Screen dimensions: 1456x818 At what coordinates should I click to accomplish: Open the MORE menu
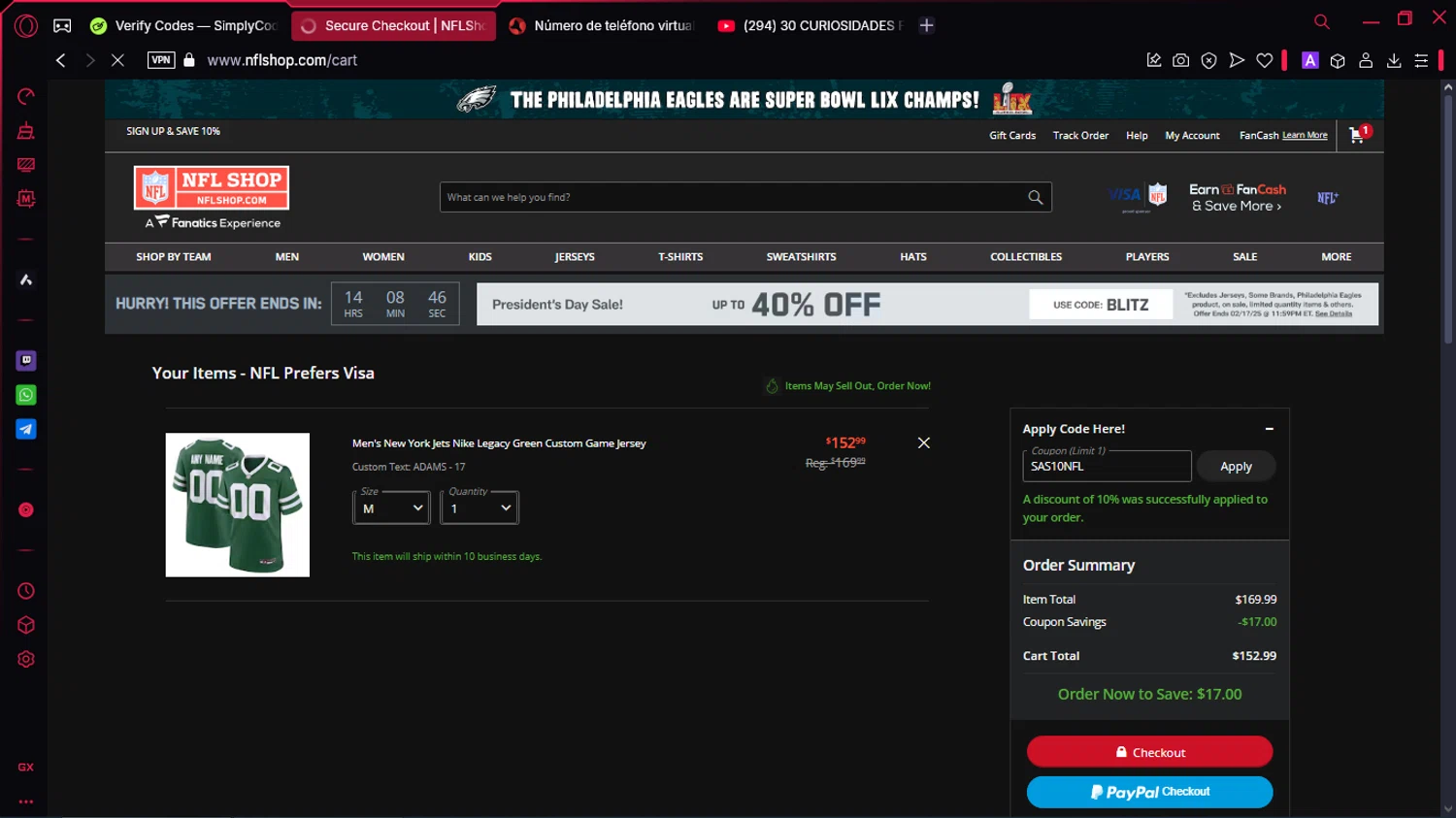click(1337, 257)
